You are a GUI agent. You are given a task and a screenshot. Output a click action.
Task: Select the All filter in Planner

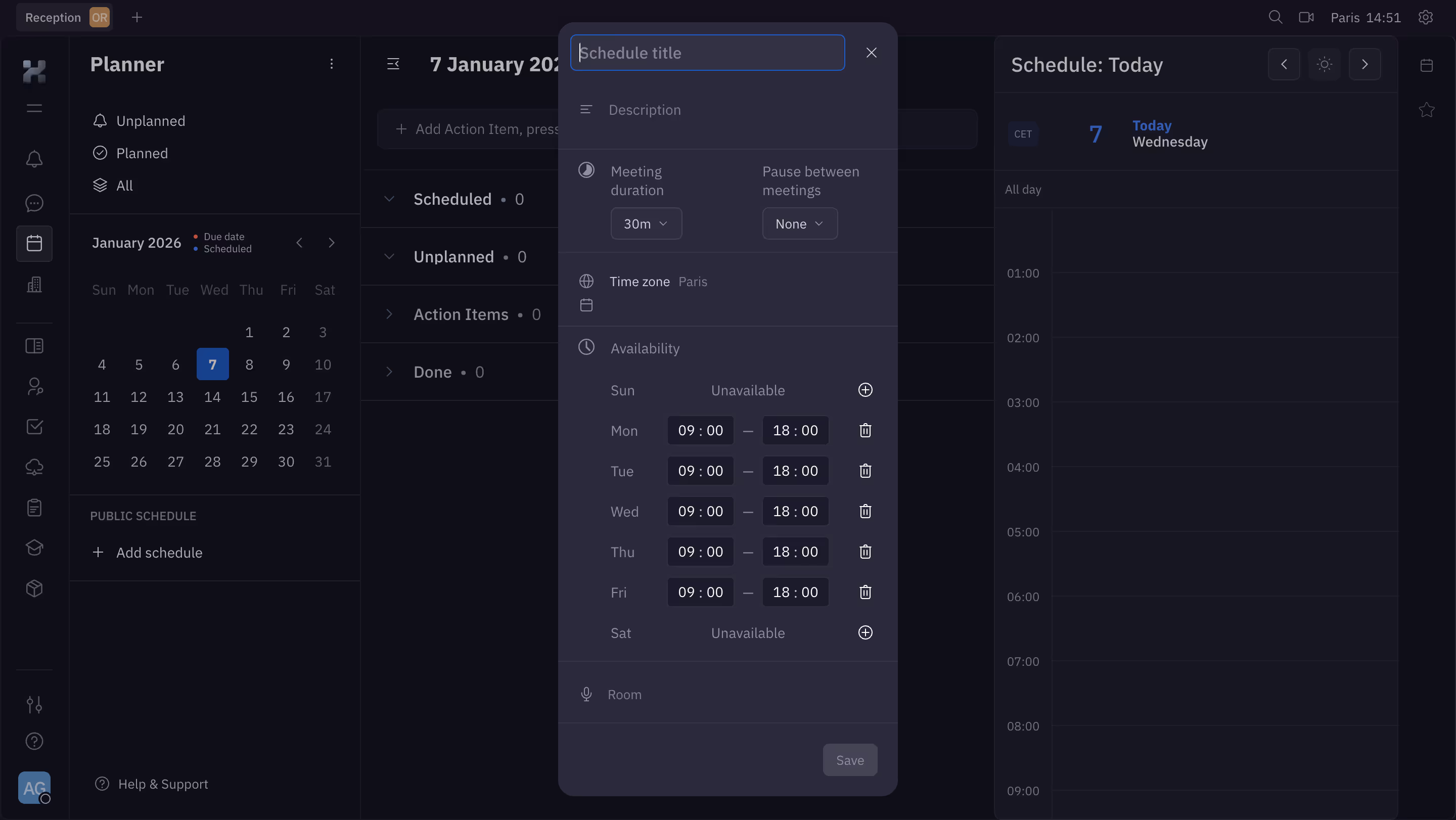(123, 185)
